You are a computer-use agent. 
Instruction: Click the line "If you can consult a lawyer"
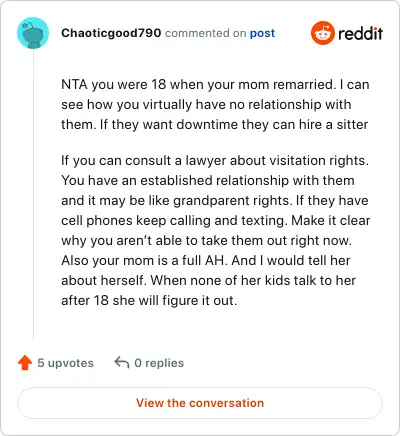click(x=215, y=161)
